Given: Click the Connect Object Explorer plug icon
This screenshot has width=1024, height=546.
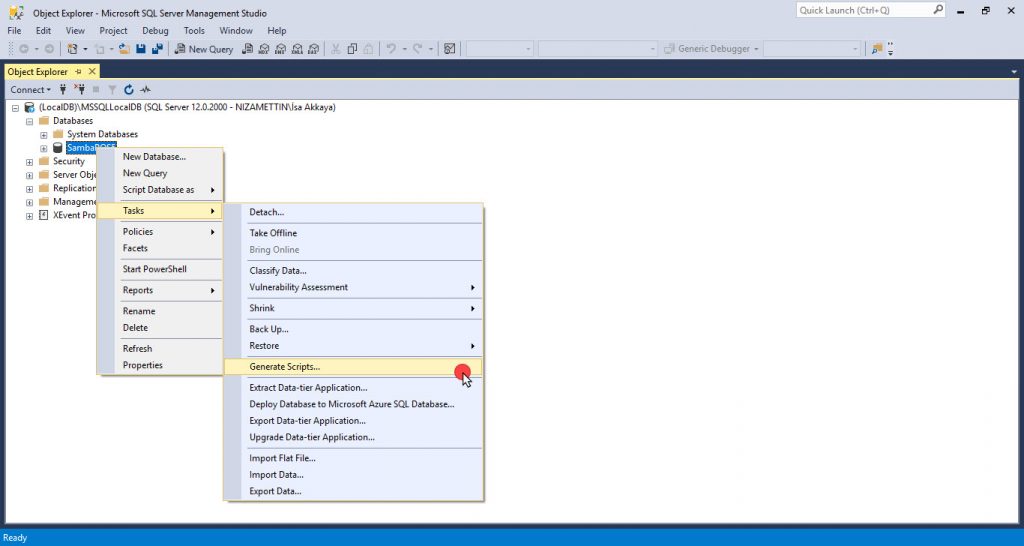Looking at the screenshot, I should pyautogui.click(x=63, y=89).
